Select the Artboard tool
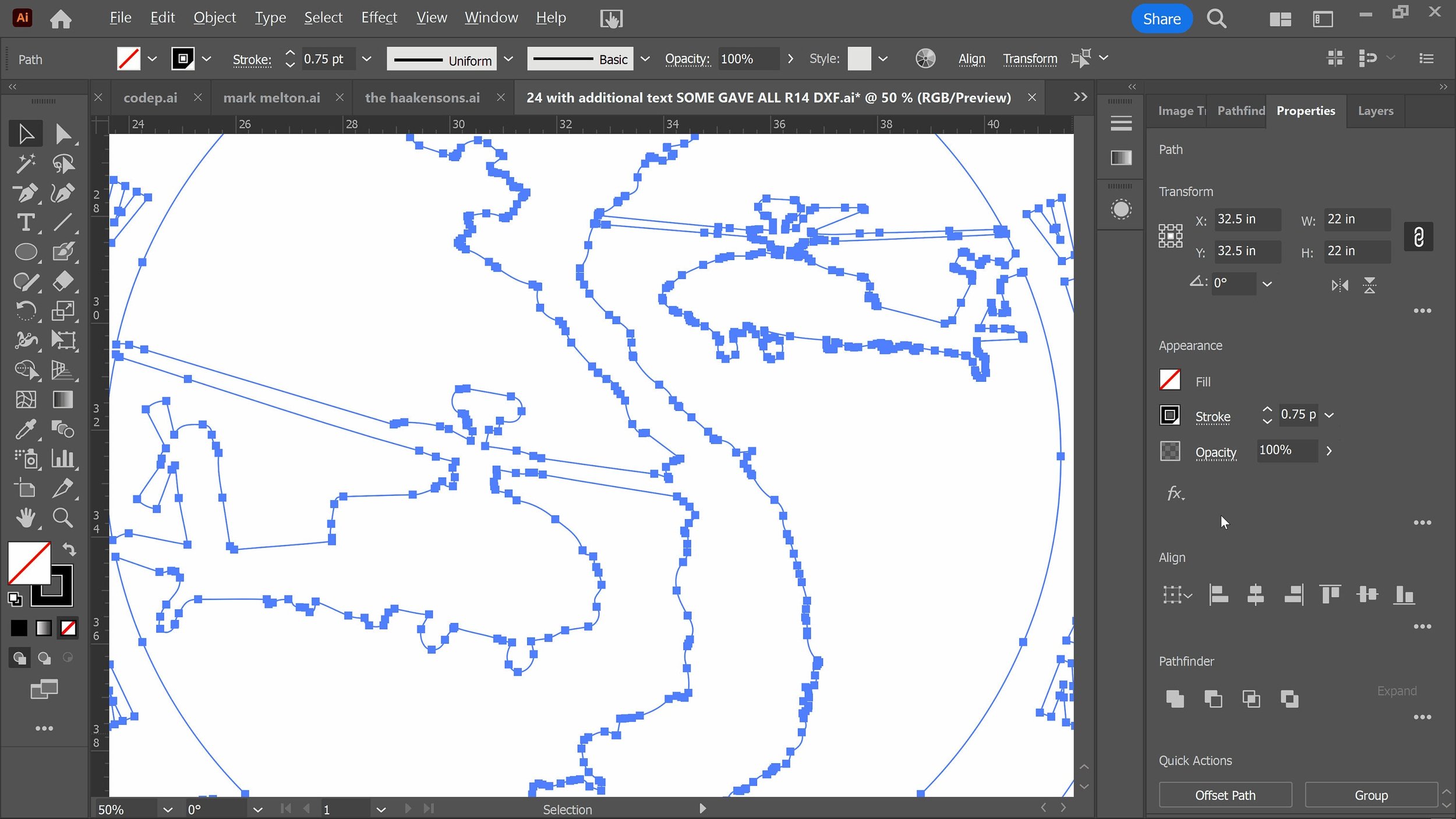Screen dimensions: 1456x819 (26, 488)
